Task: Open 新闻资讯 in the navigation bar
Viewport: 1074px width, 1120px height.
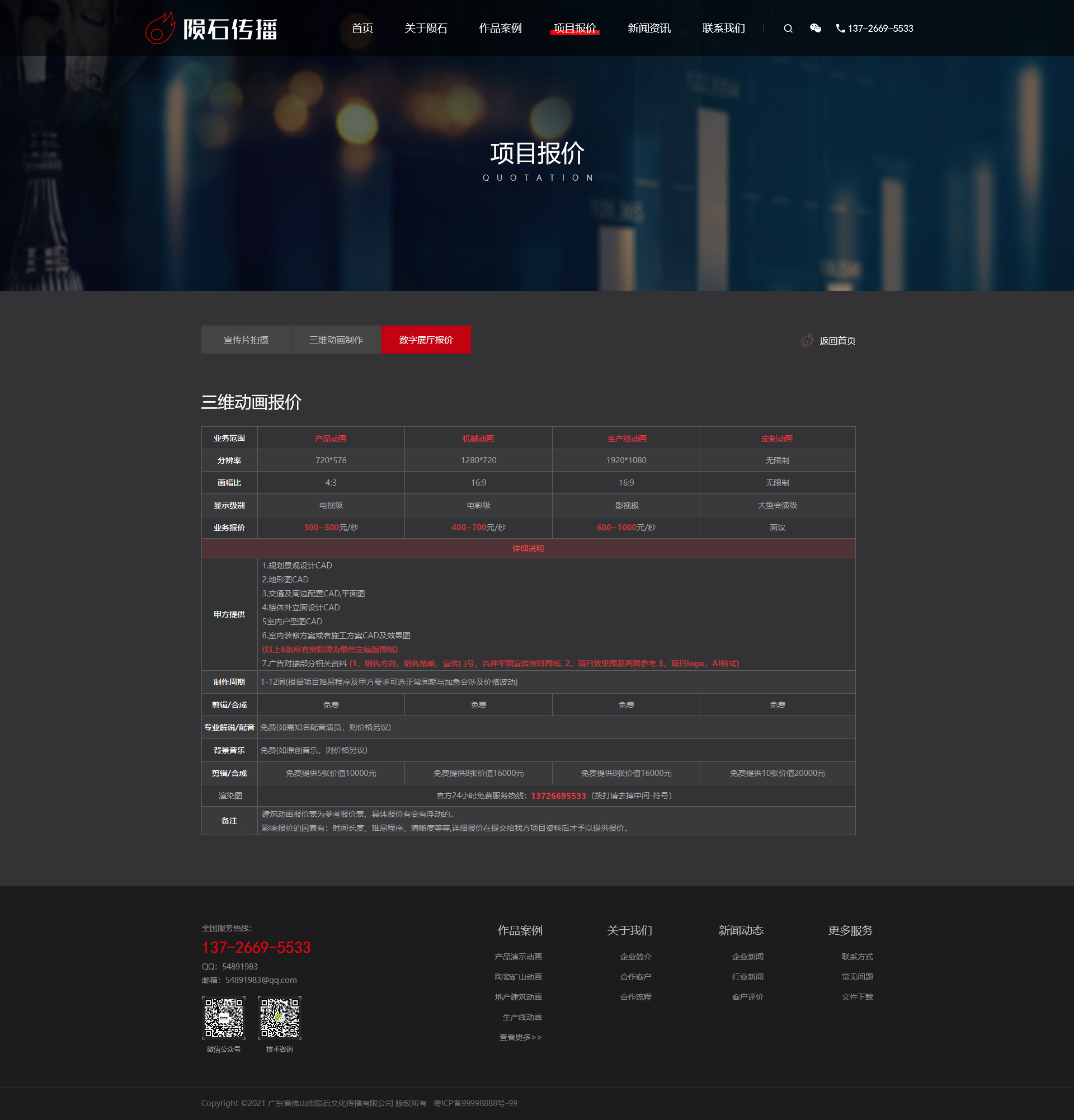Action: click(x=649, y=28)
